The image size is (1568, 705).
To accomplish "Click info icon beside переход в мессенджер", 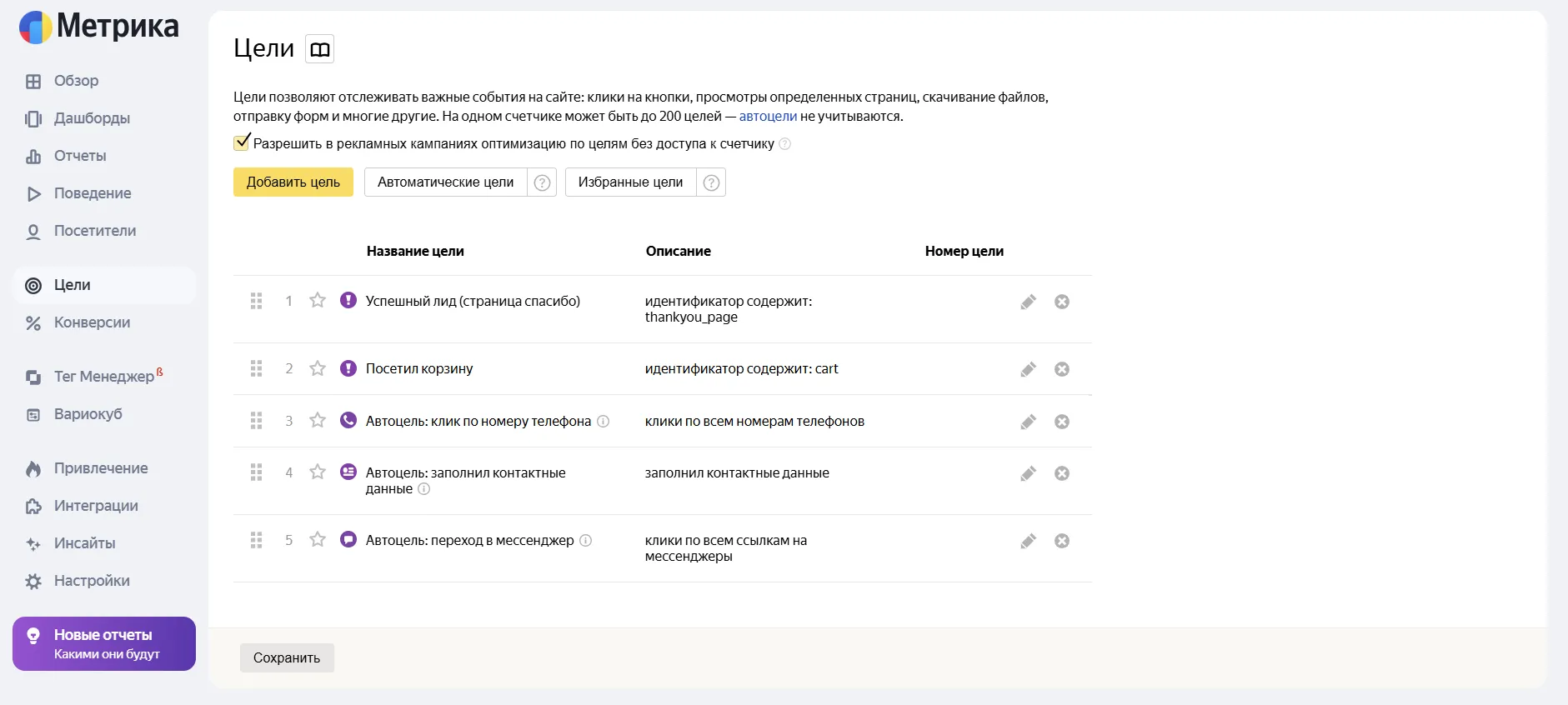I will point(586,541).
